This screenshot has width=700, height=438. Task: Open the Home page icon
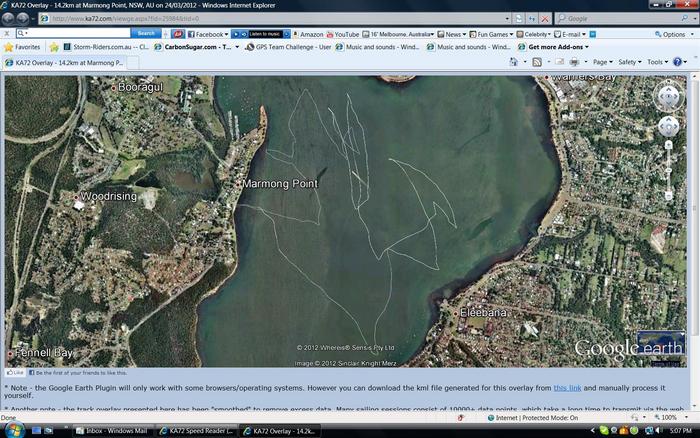[513, 62]
